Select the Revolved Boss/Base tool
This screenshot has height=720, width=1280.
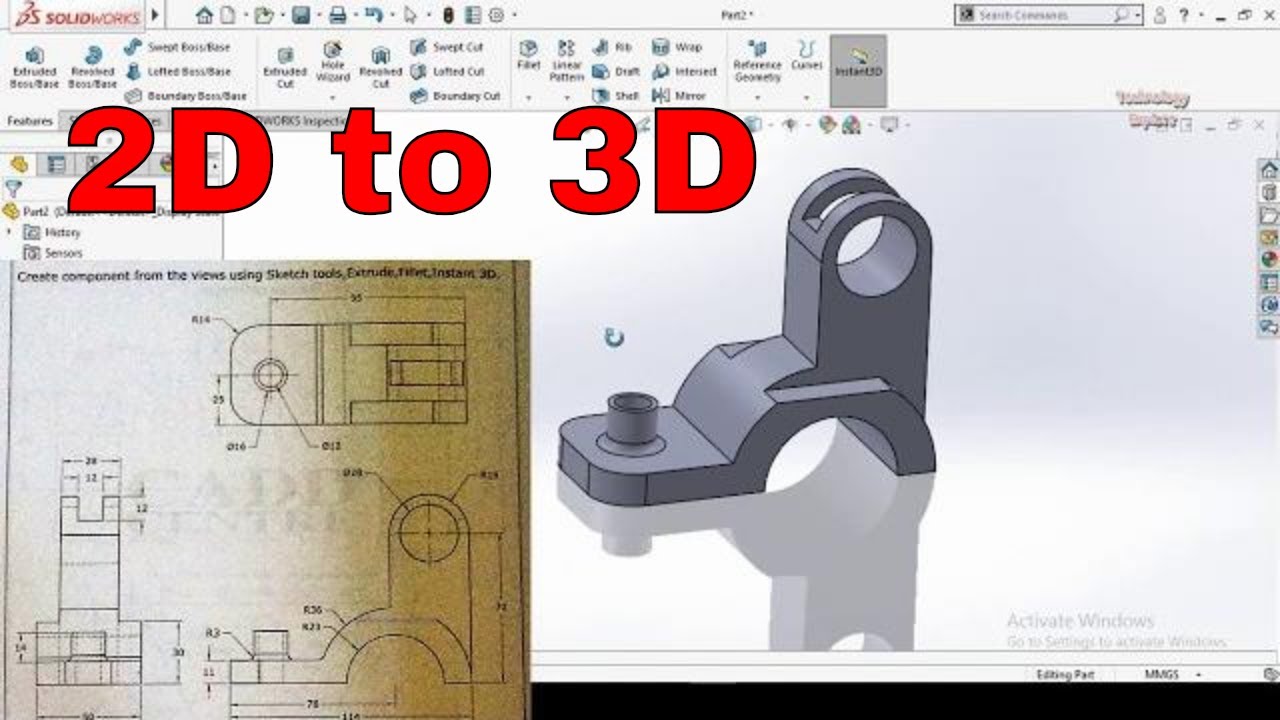[x=92, y=68]
